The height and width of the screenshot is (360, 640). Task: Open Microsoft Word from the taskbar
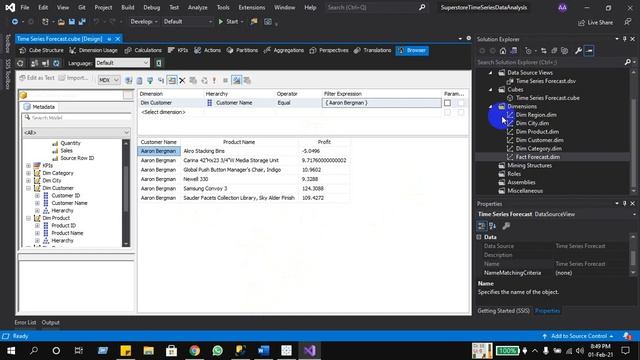pyautogui.click(x=264, y=351)
